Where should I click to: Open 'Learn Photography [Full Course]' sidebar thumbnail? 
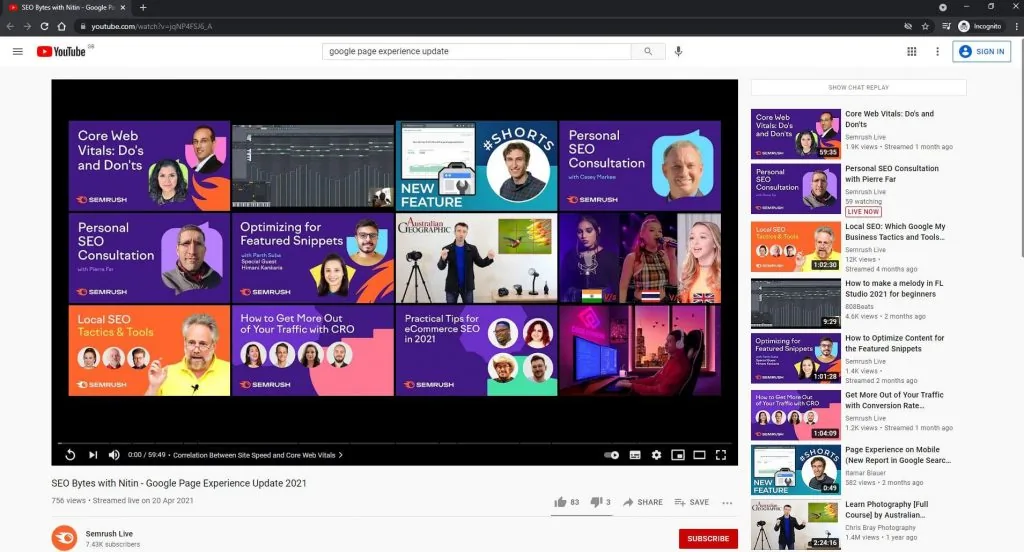click(795, 525)
